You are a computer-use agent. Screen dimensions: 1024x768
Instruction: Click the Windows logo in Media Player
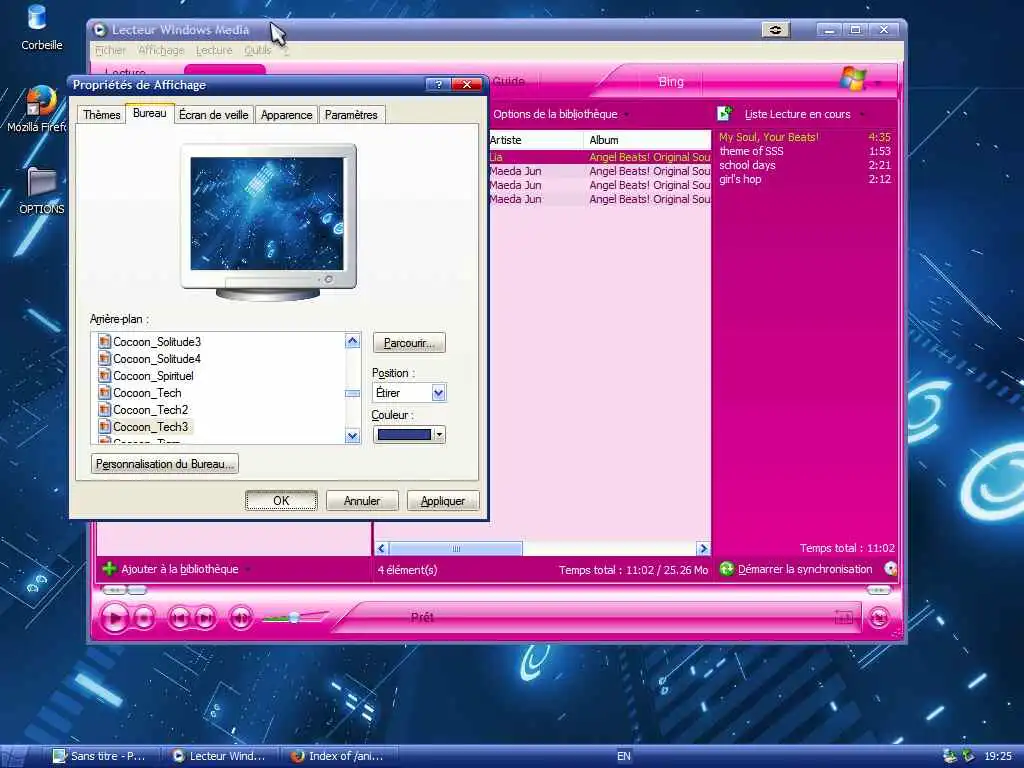pyautogui.click(x=853, y=79)
